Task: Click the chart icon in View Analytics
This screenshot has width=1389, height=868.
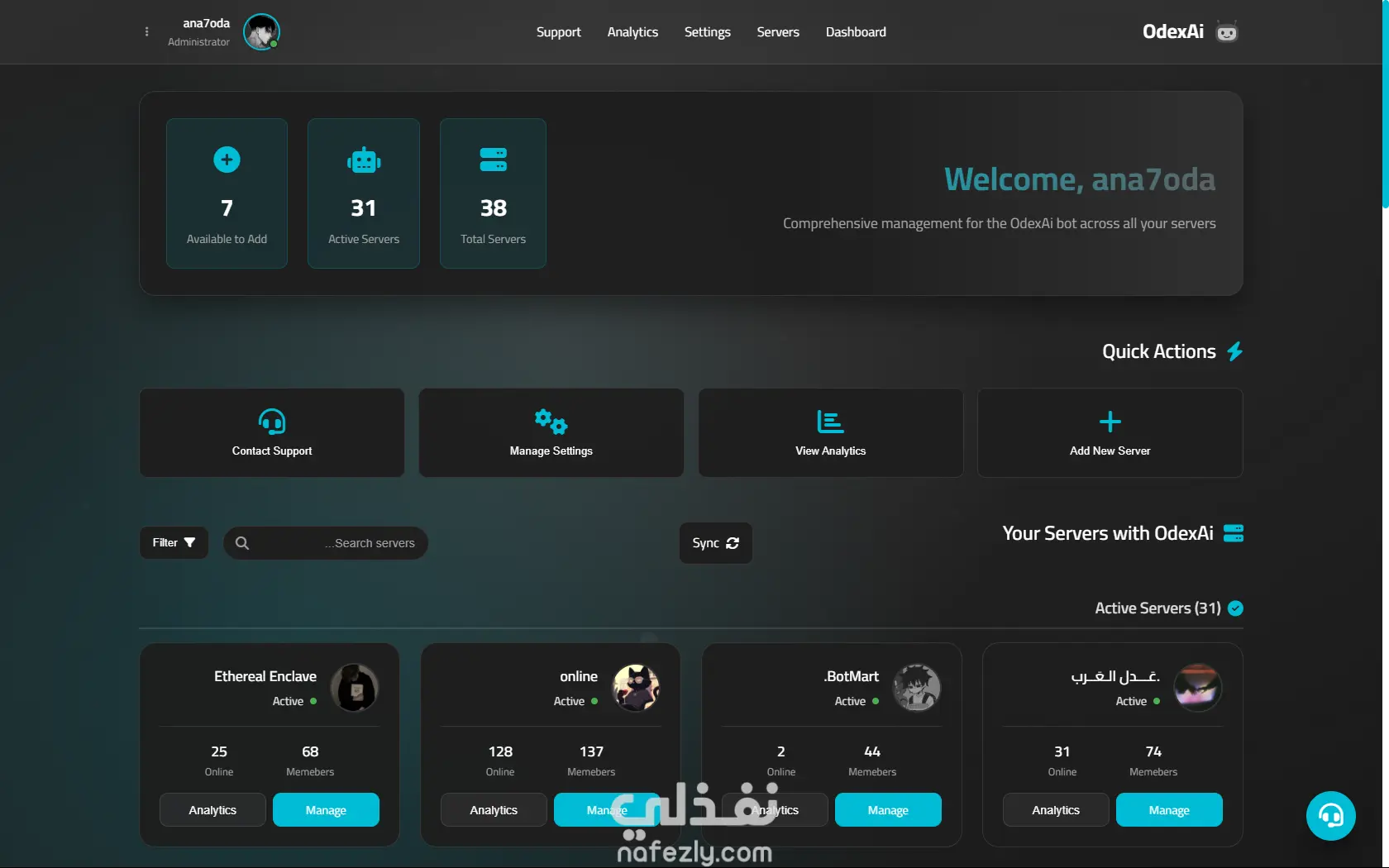Action: pos(830,422)
